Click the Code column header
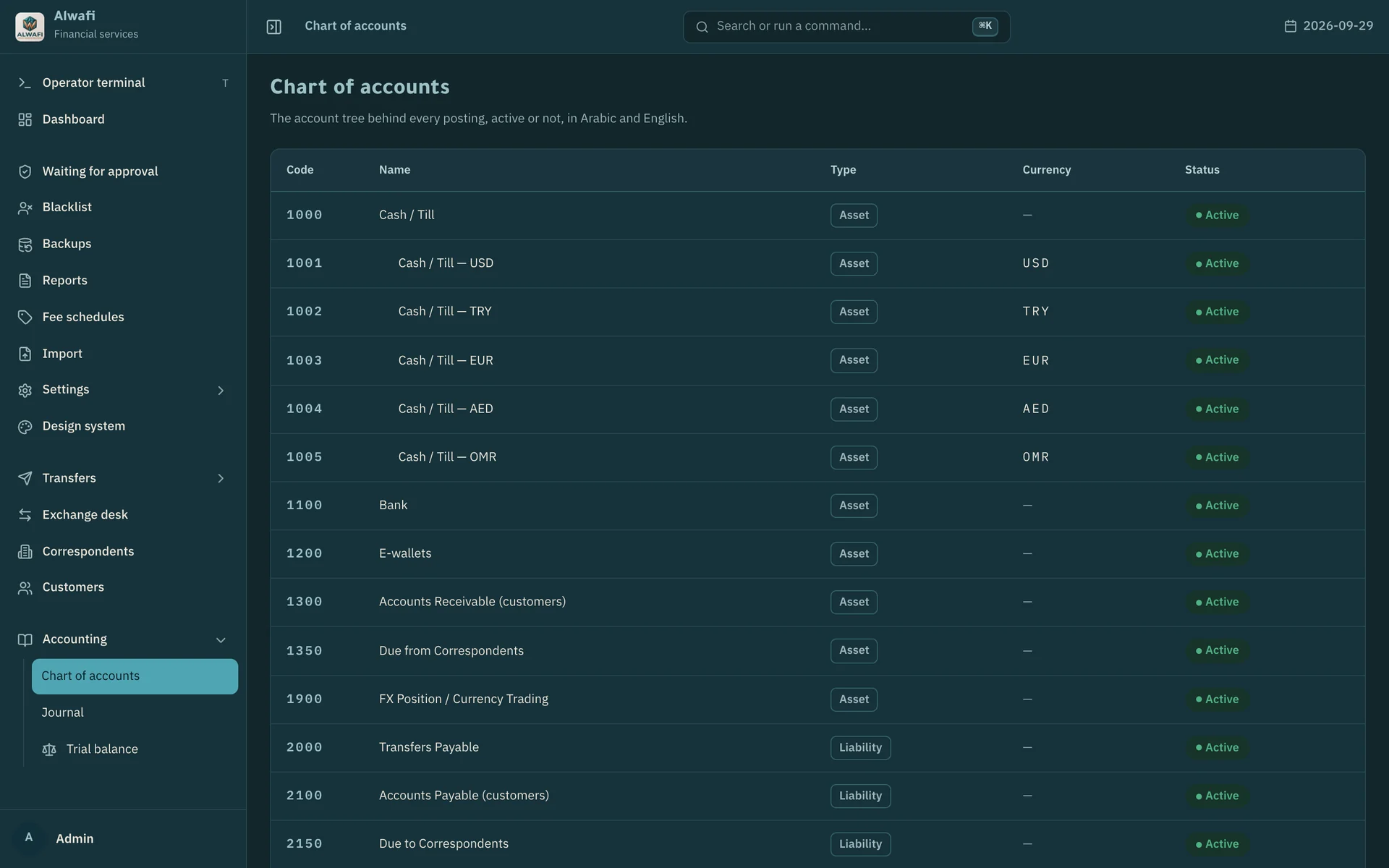The width and height of the screenshot is (1389, 868). point(300,170)
